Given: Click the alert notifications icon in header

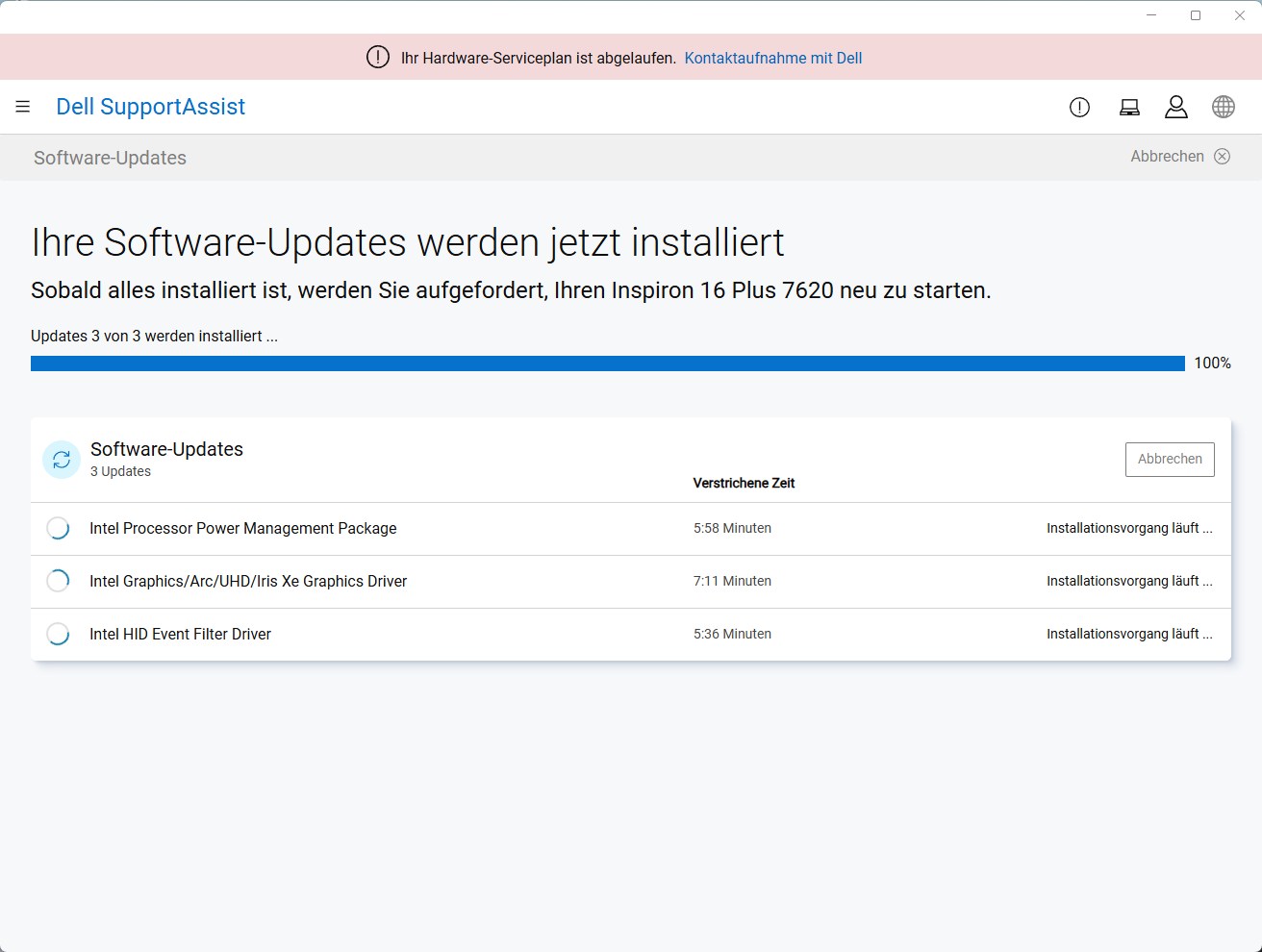Looking at the screenshot, I should pos(1079,108).
